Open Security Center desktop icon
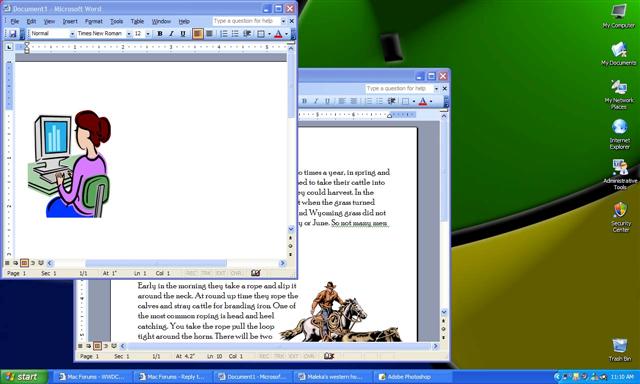Screen dimensions: 640x384 (620, 217)
